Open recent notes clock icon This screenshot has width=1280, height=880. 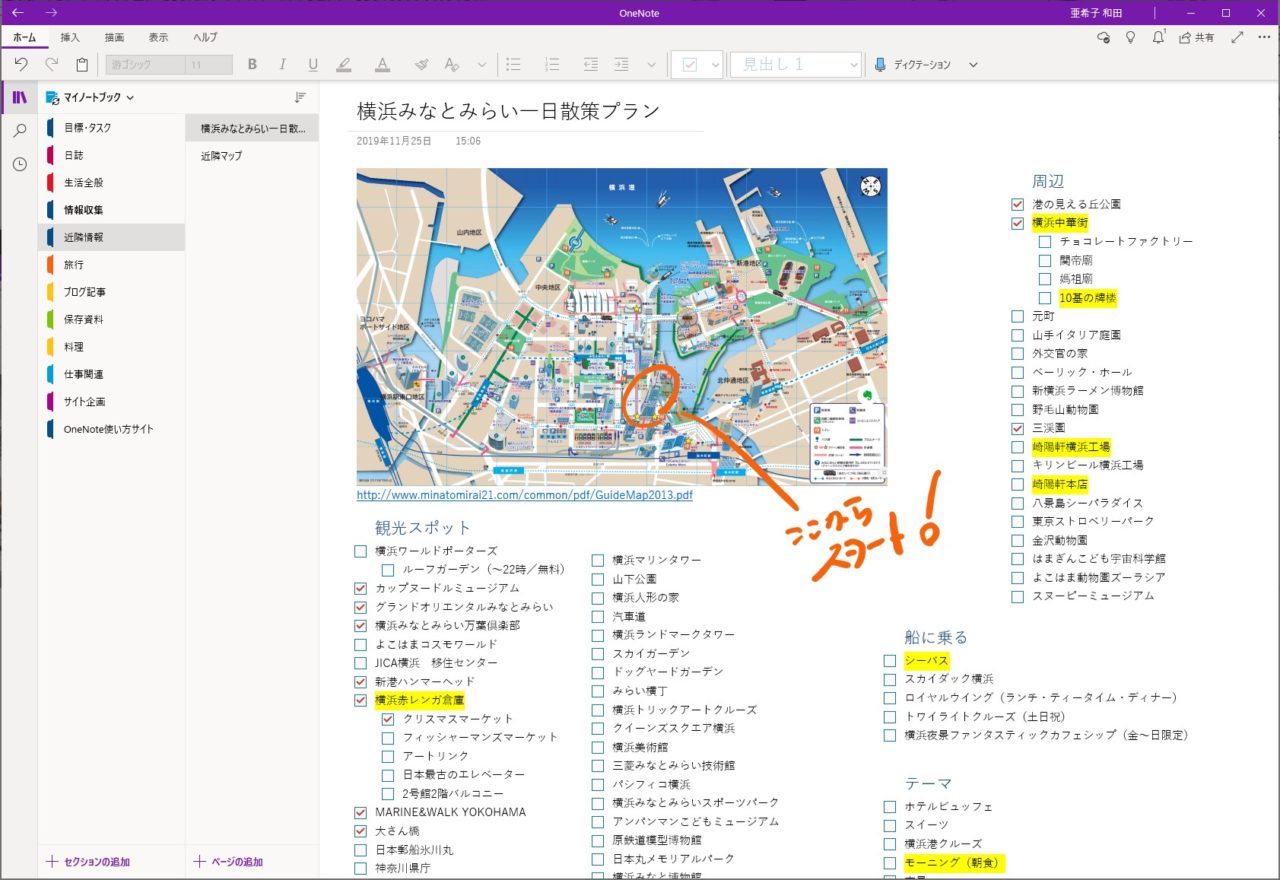19,164
